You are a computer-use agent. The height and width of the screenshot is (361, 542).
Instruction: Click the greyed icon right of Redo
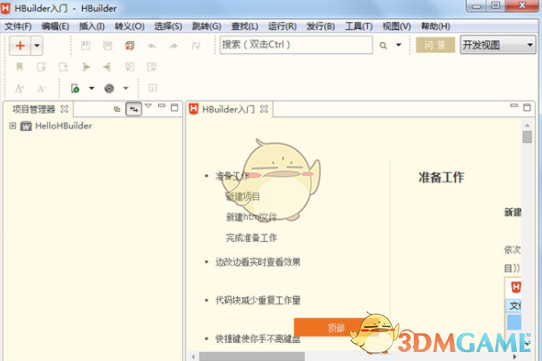click(196, 46)
